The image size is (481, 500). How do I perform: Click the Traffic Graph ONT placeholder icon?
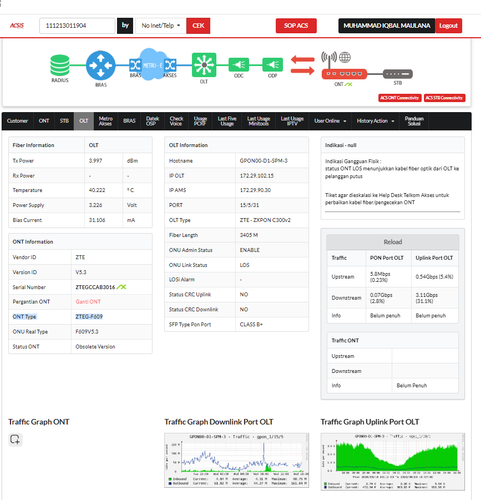point(15,439)
